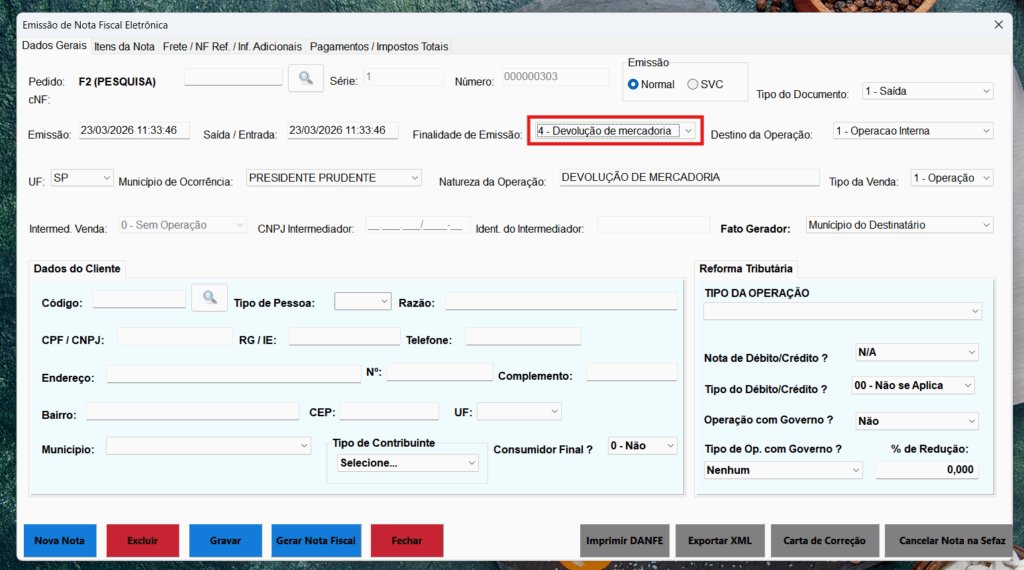Open the Pagamentos / Impostos Totais tab
Screen dimensions: 1024x570
coord(379,46)
